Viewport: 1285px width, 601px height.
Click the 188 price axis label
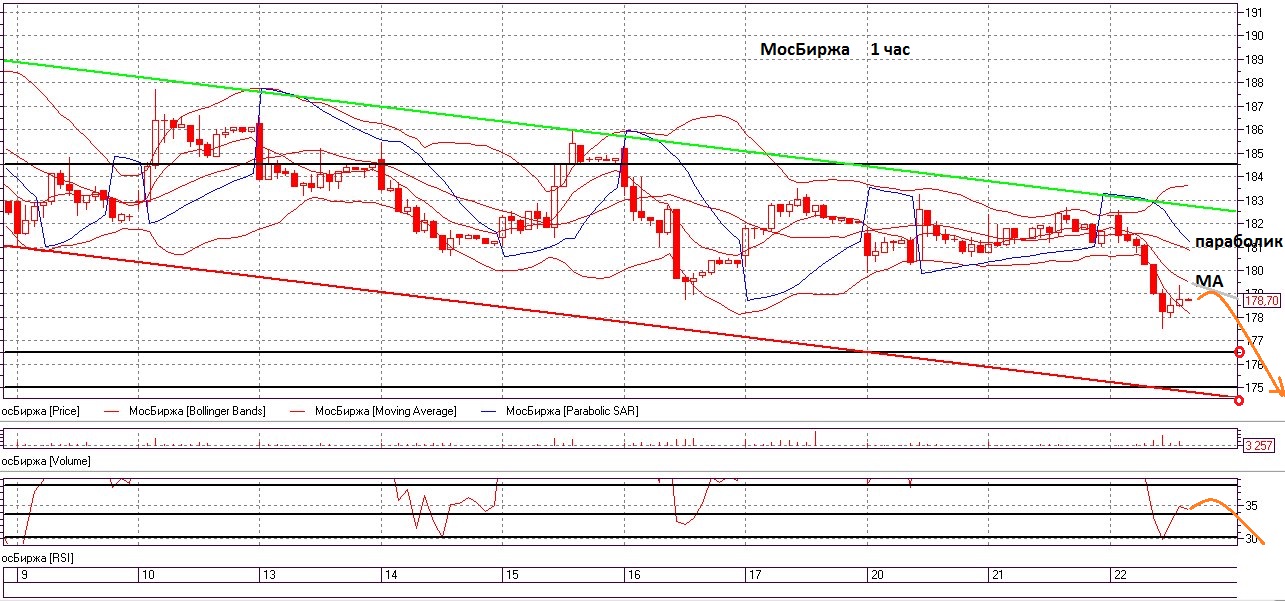[1255, 82]
